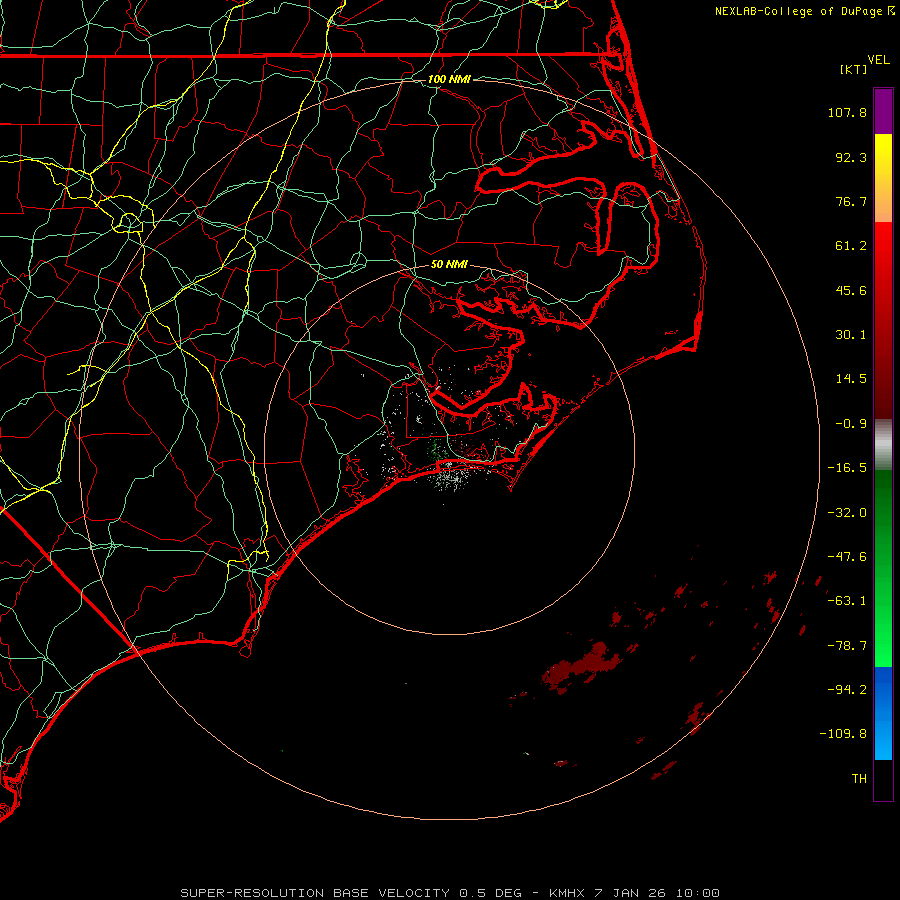Screen dimensions: 900x900
Task: Pick the gray segment near -0.9 on the color bar
Action: [x=883, y=445]
